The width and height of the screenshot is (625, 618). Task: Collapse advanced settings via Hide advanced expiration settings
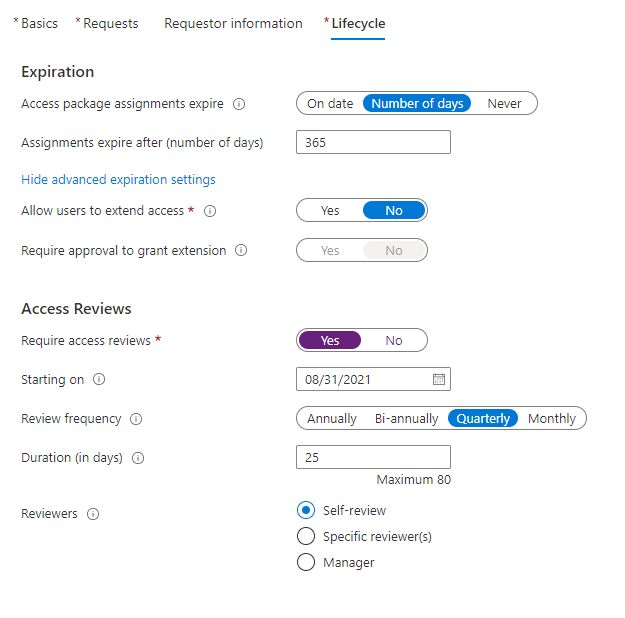pyautogui.click(x=118, y=180)
